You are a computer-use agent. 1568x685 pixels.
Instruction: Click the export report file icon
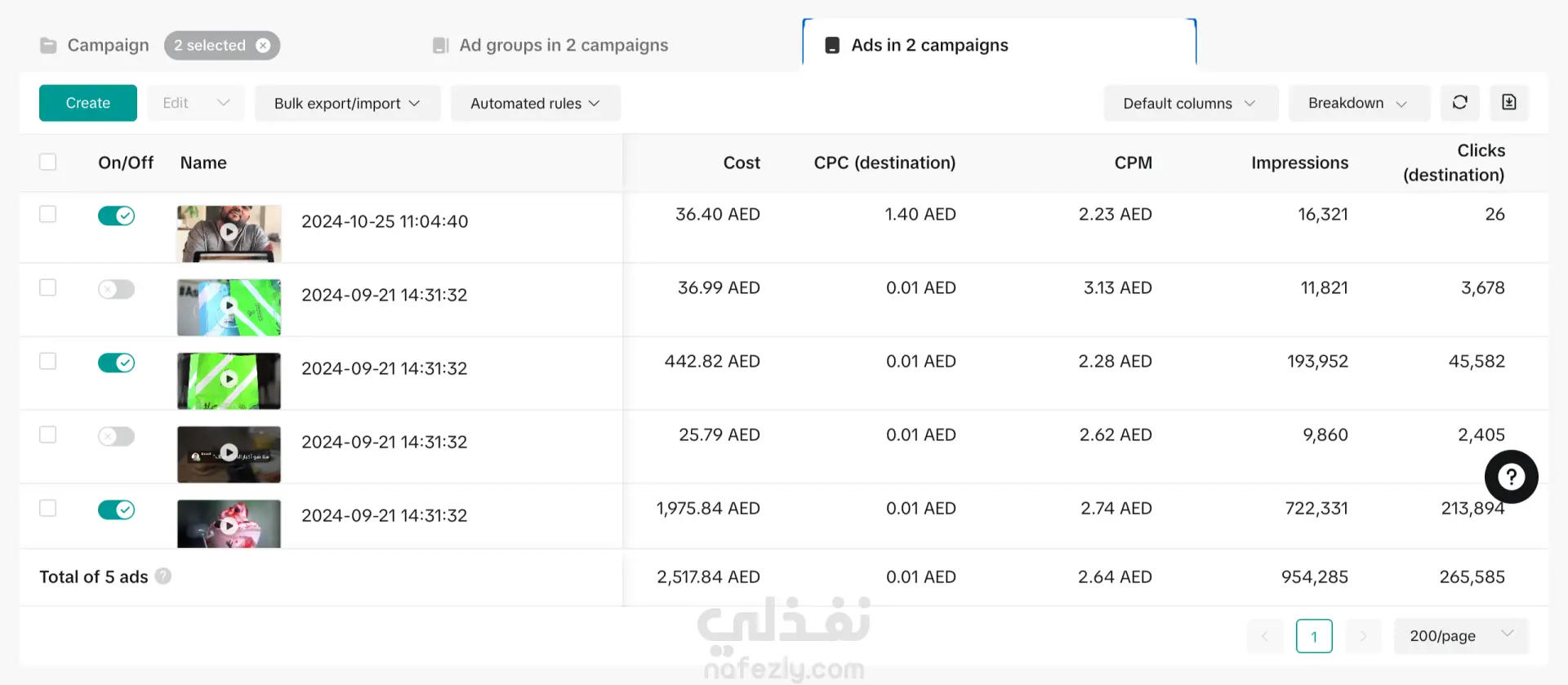pyautogui.click(x=1508, y=103)
